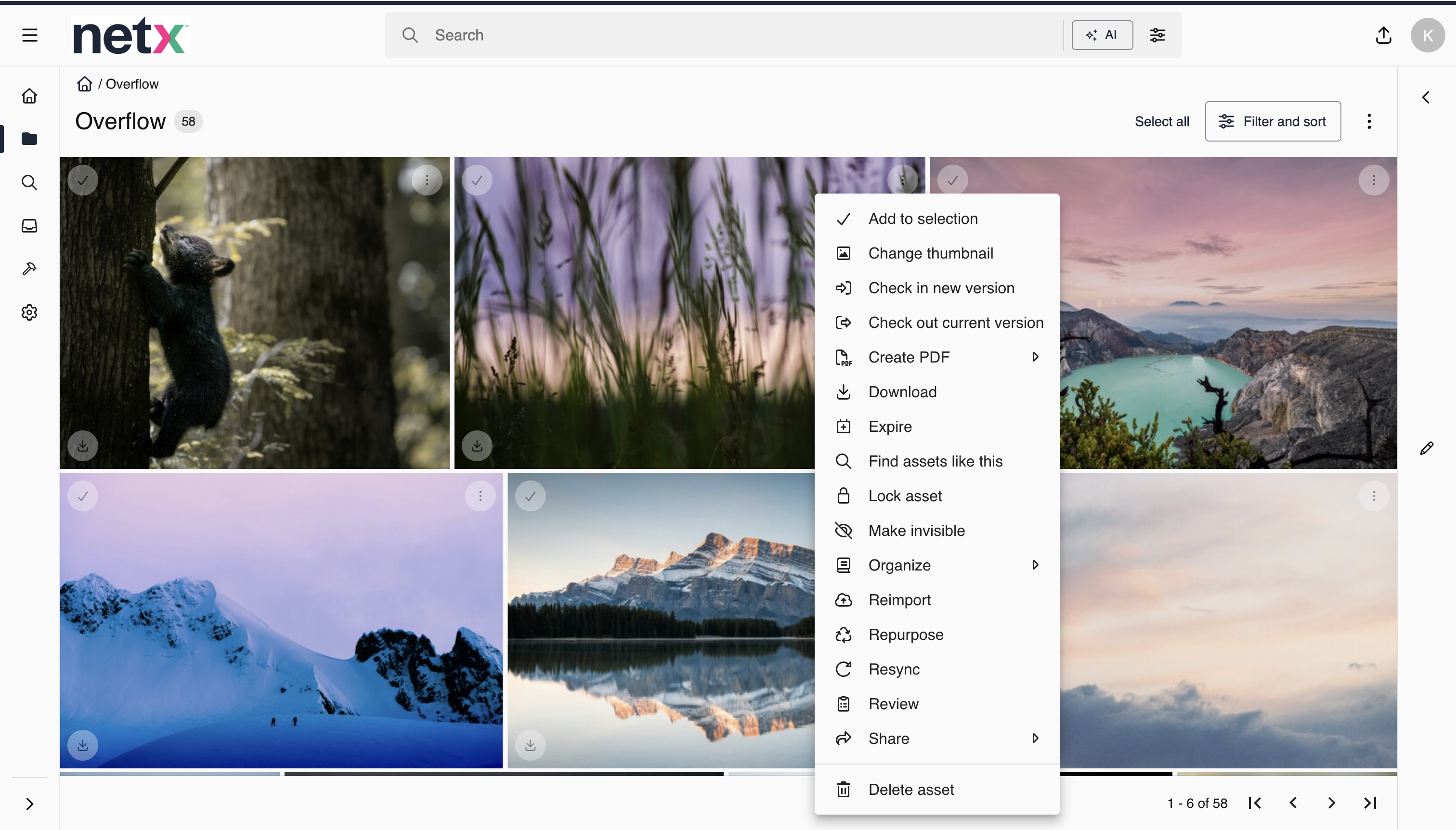The width and height of the screenshot is (1456, 830).
Task: Expand the Share submenu
Action: 936,739
